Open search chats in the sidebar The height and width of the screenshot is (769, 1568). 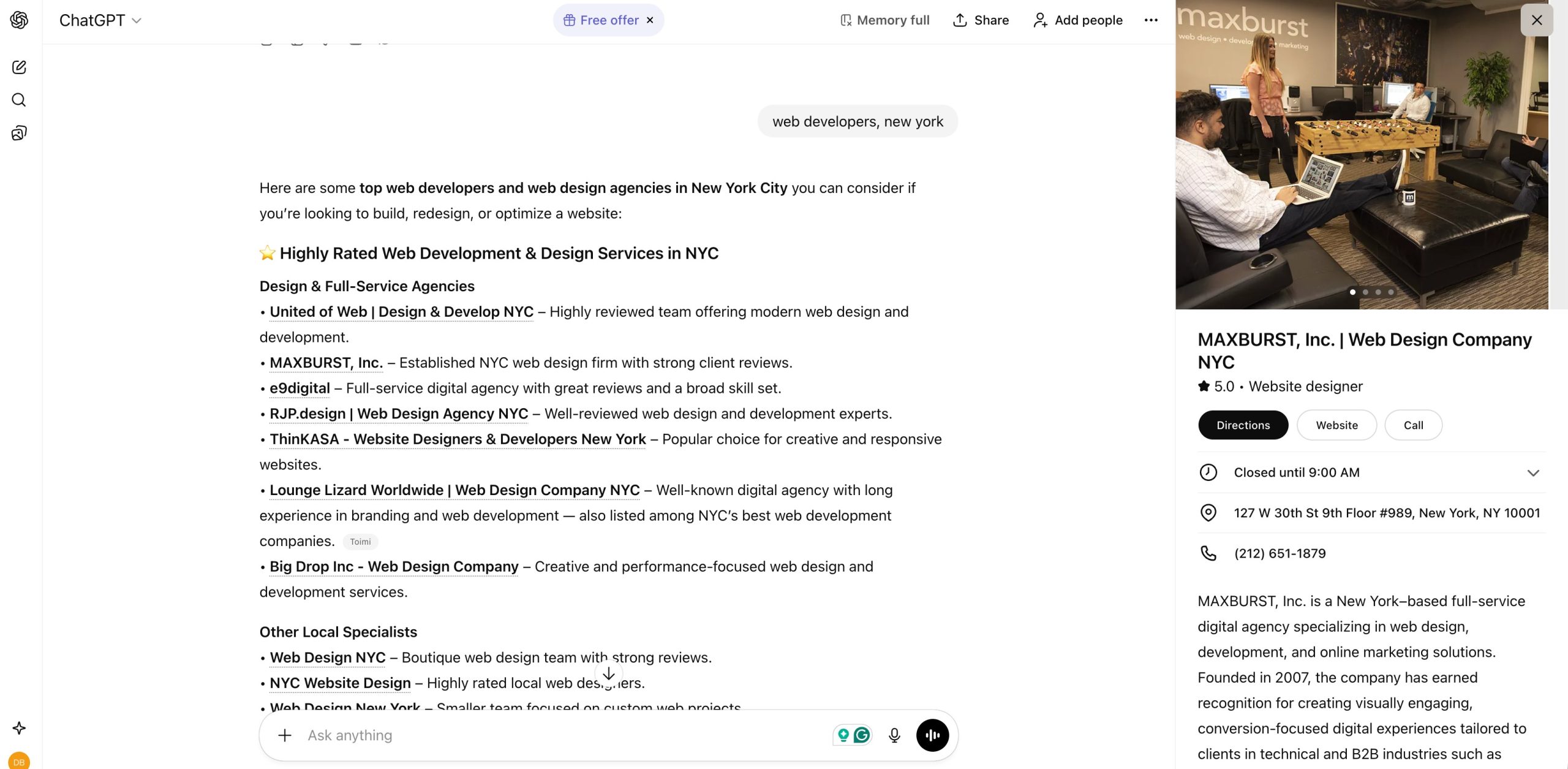point(19,100)
